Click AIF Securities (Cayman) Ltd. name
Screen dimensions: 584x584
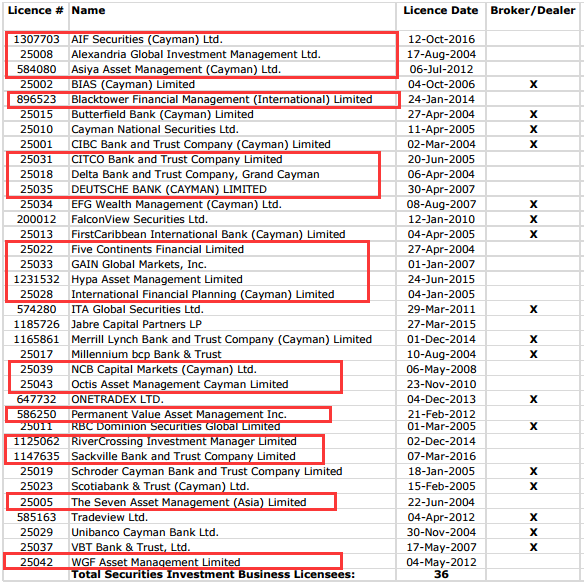coord(147,39)
